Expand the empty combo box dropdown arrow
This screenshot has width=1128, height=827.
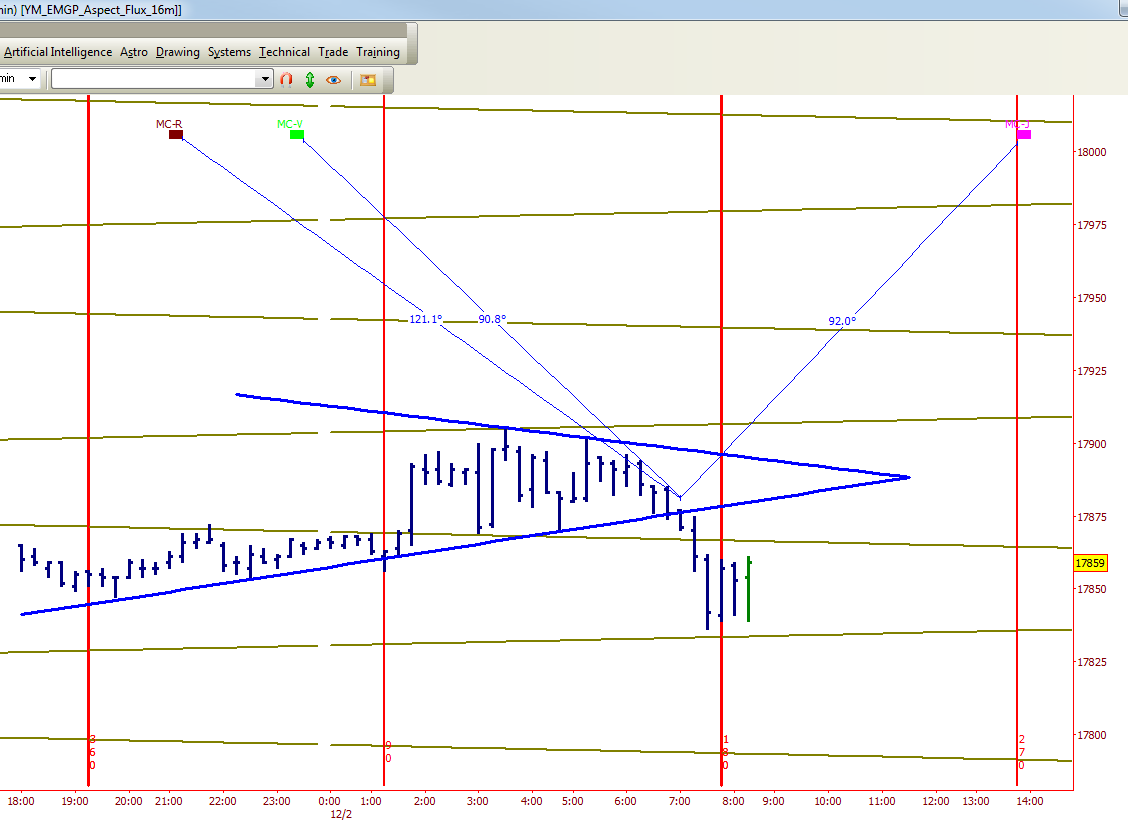[x=265, y=78]
